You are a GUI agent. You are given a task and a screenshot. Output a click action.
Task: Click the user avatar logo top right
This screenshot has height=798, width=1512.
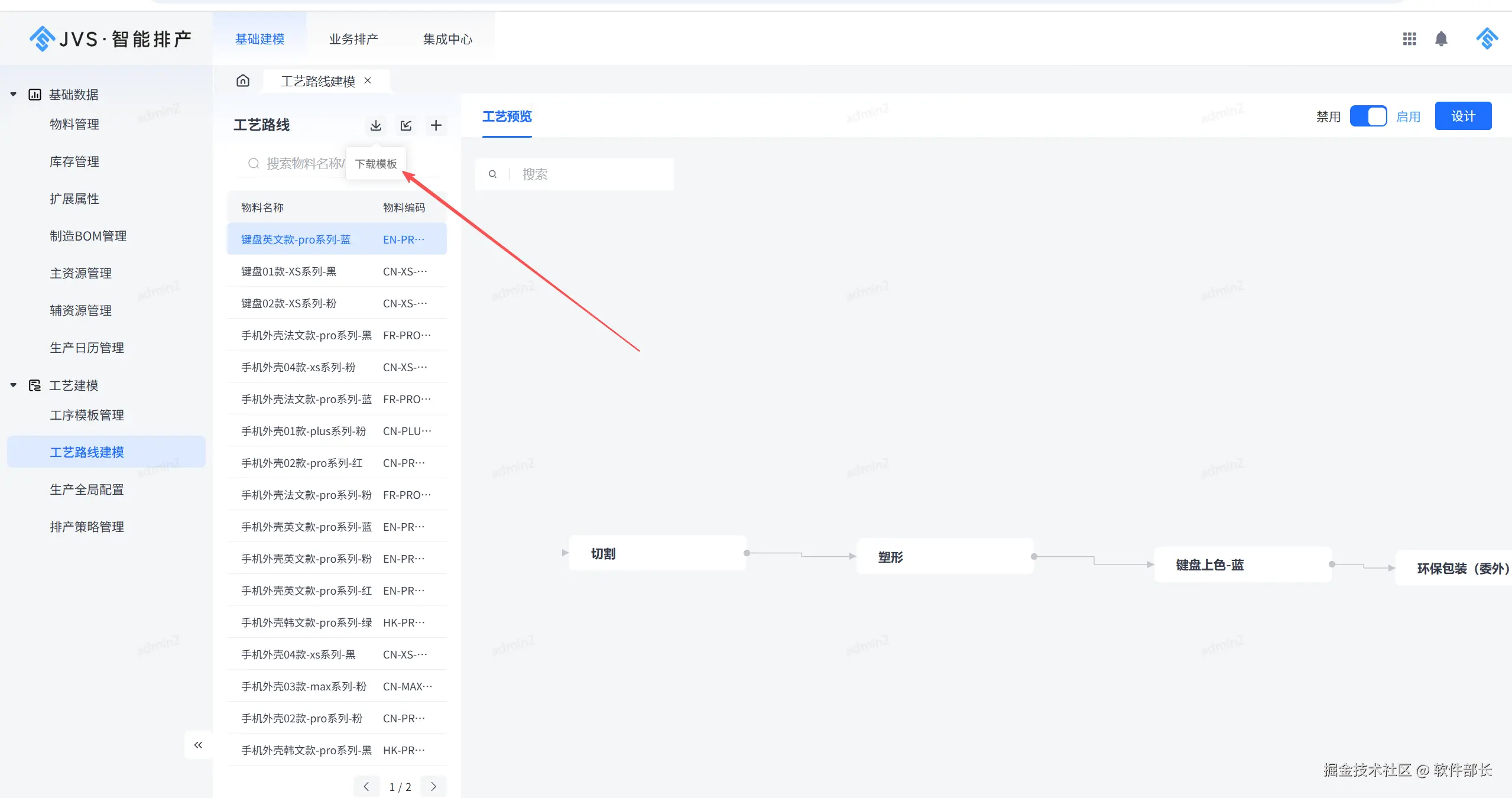point(1487,39)
